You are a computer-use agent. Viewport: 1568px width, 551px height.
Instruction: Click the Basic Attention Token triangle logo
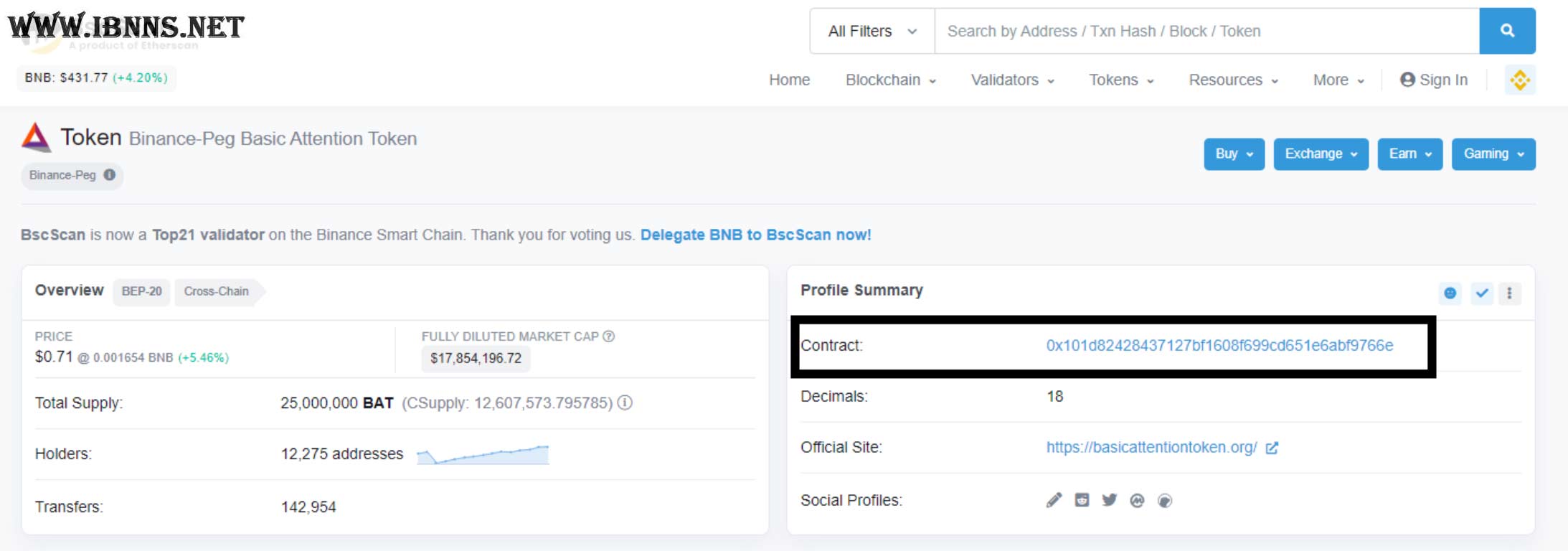(36, 137)
